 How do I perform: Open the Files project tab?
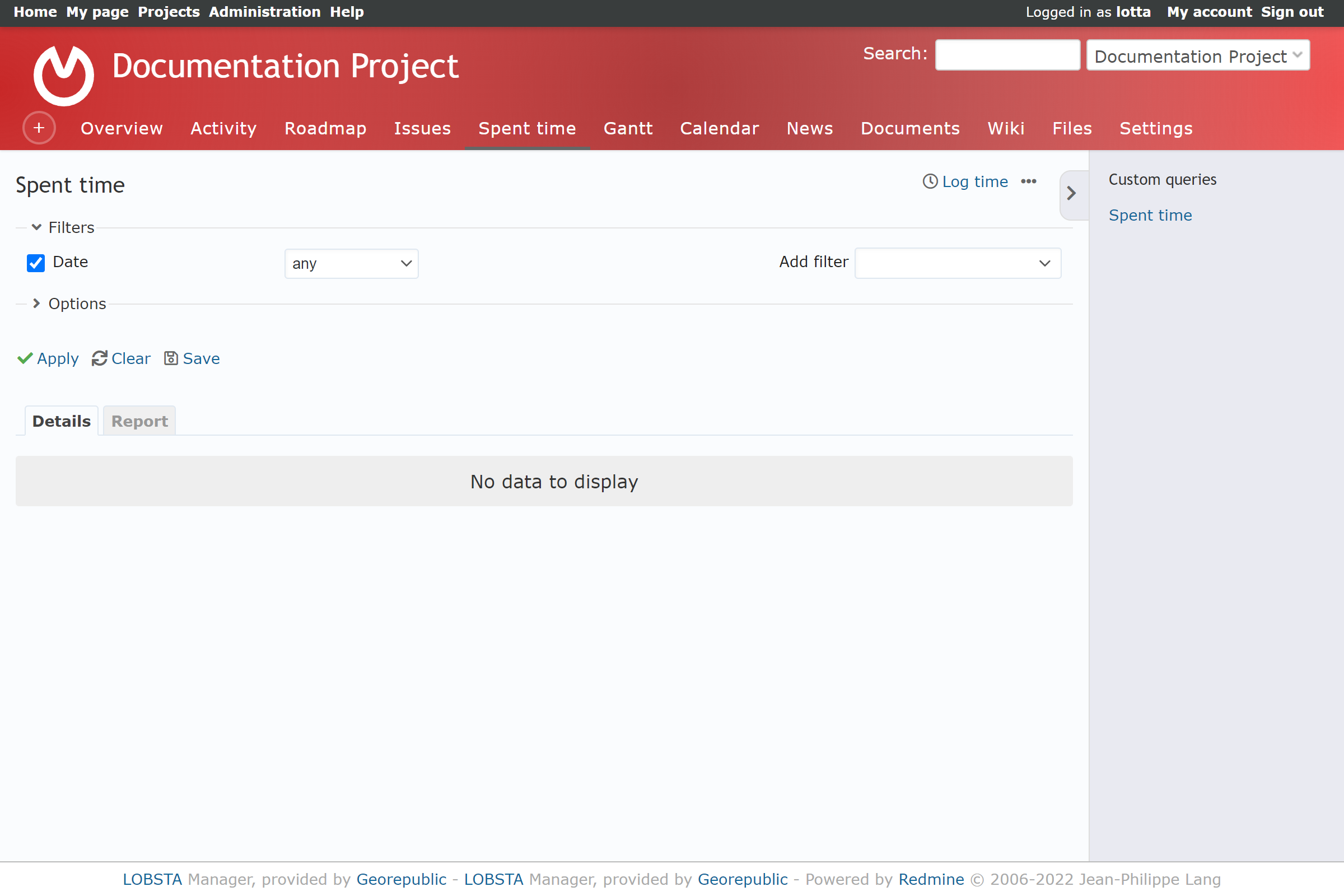coord(1072,129)
